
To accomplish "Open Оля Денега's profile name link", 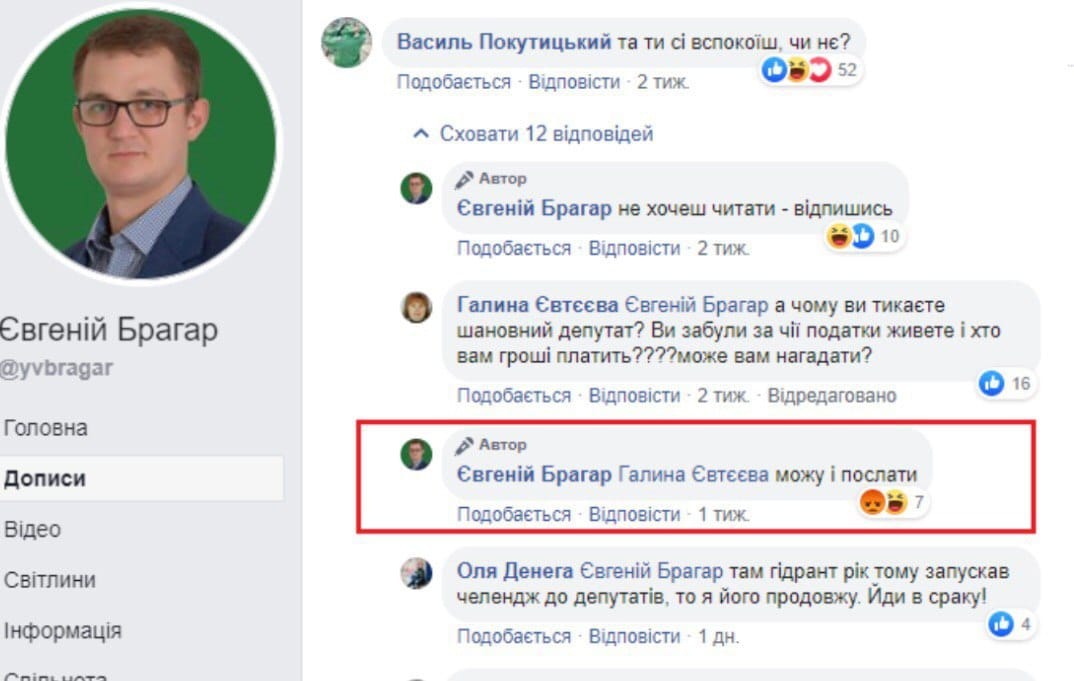I will point(515,571).
